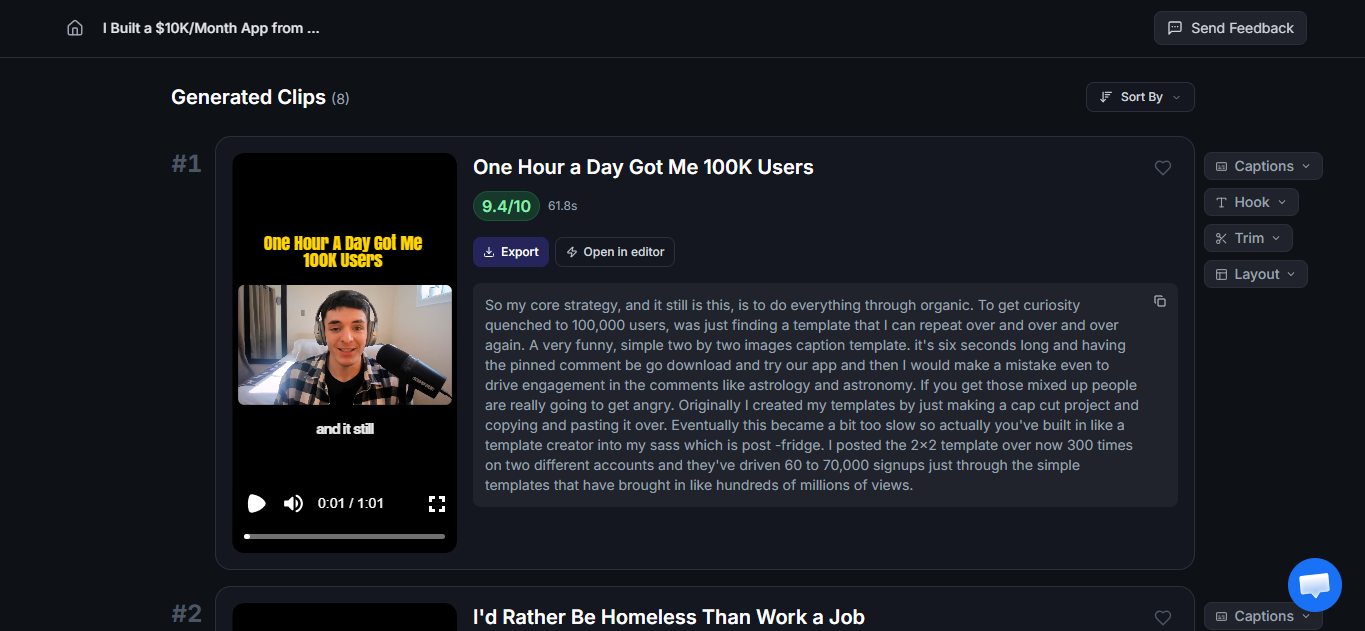Go to the home icon
1365x631 pixels.
pos(75,28)
